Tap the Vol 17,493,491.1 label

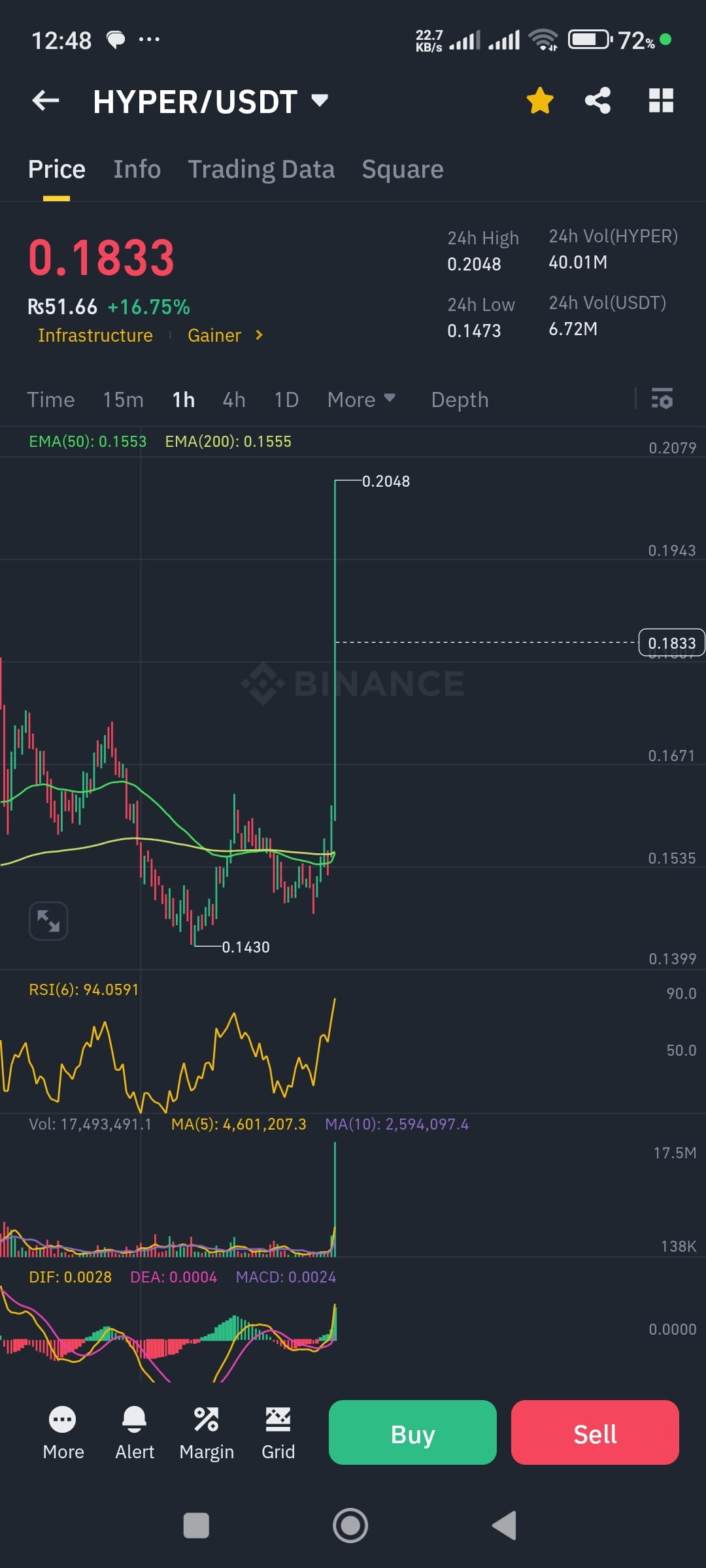(x=90, y=1124)
